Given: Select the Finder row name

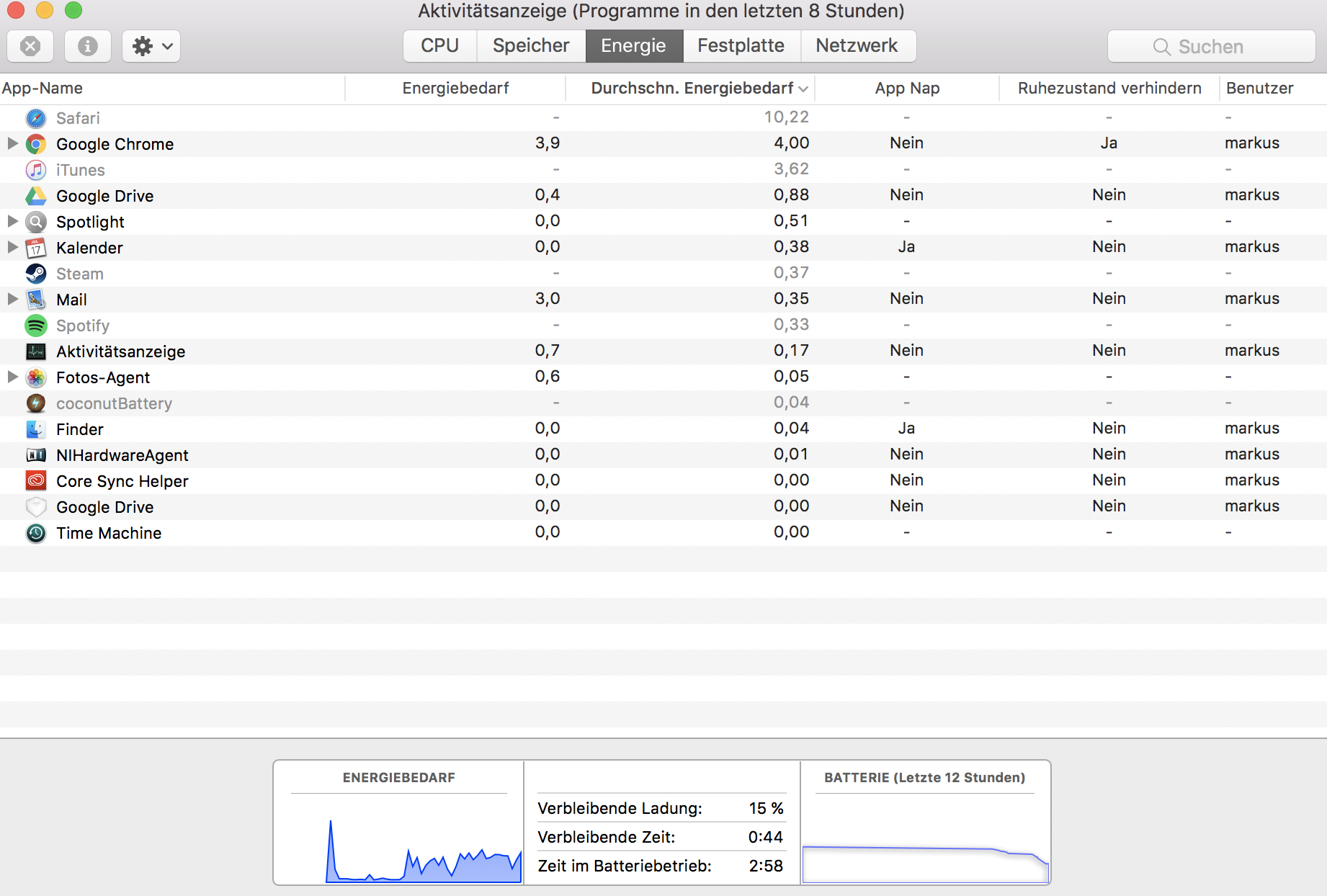Looking at the screenshot, I should click(80, 429).
